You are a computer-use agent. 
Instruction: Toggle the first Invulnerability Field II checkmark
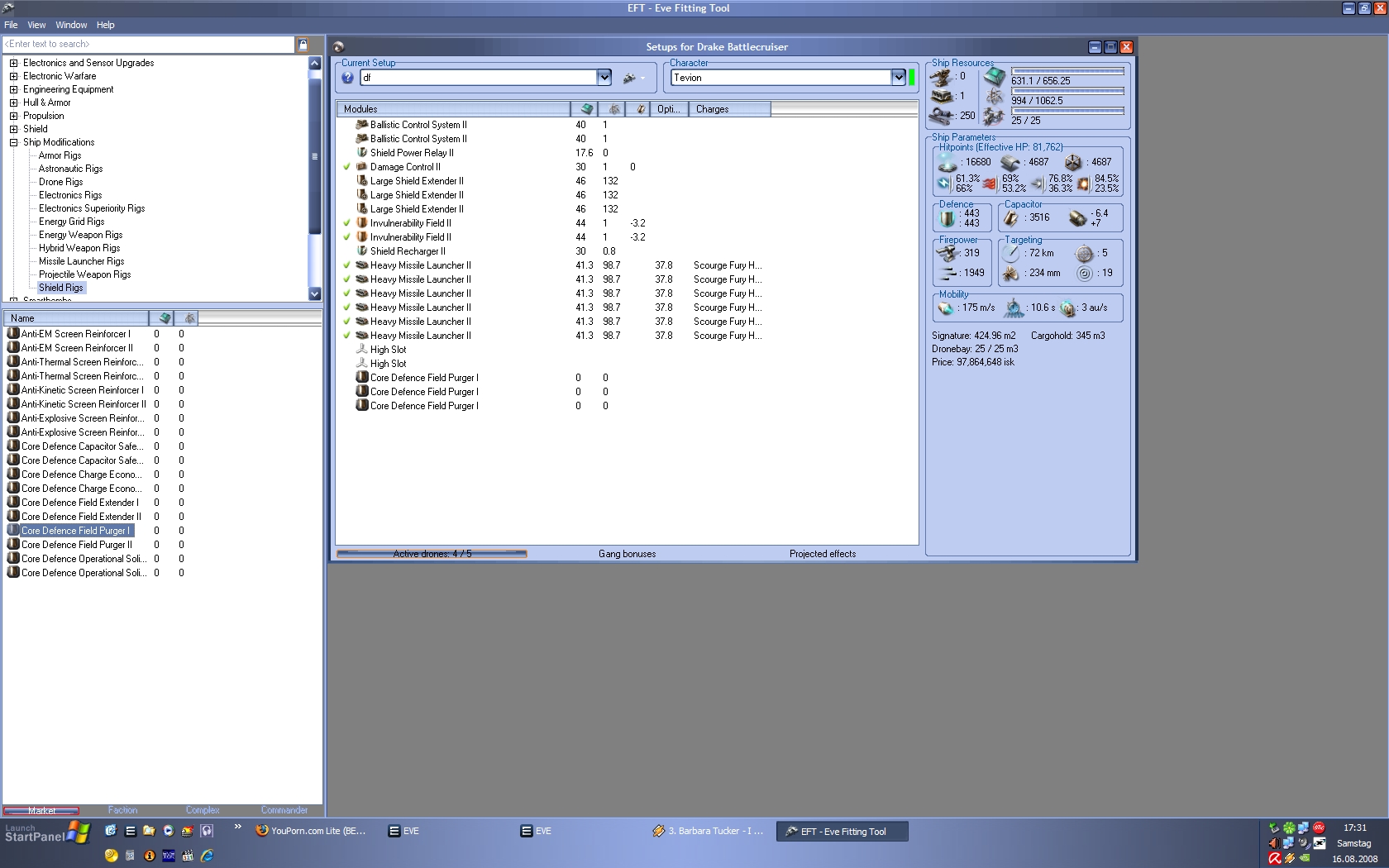coord(347,223)
